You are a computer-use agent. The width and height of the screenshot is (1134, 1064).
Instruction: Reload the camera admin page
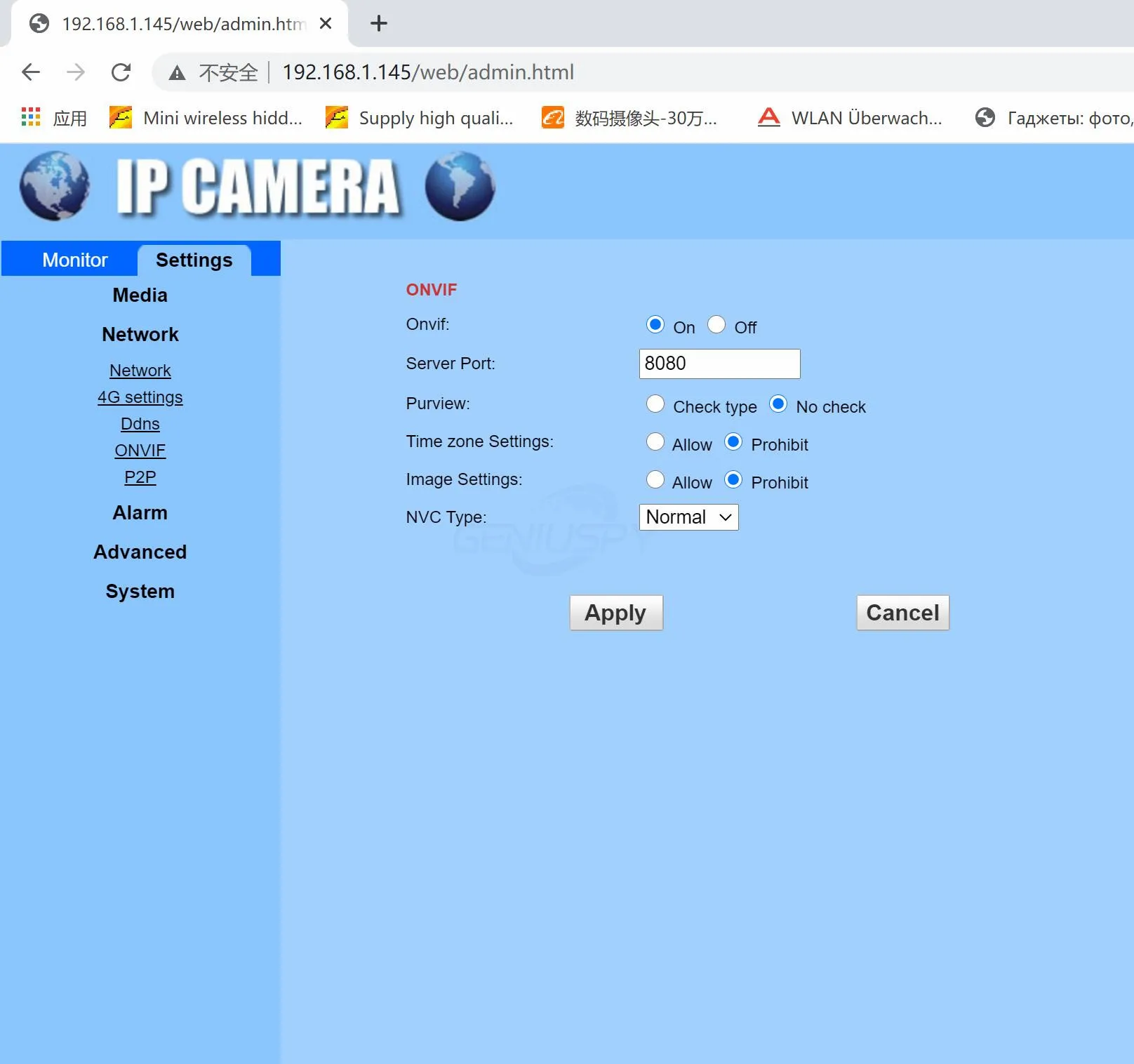coord(121,72)
